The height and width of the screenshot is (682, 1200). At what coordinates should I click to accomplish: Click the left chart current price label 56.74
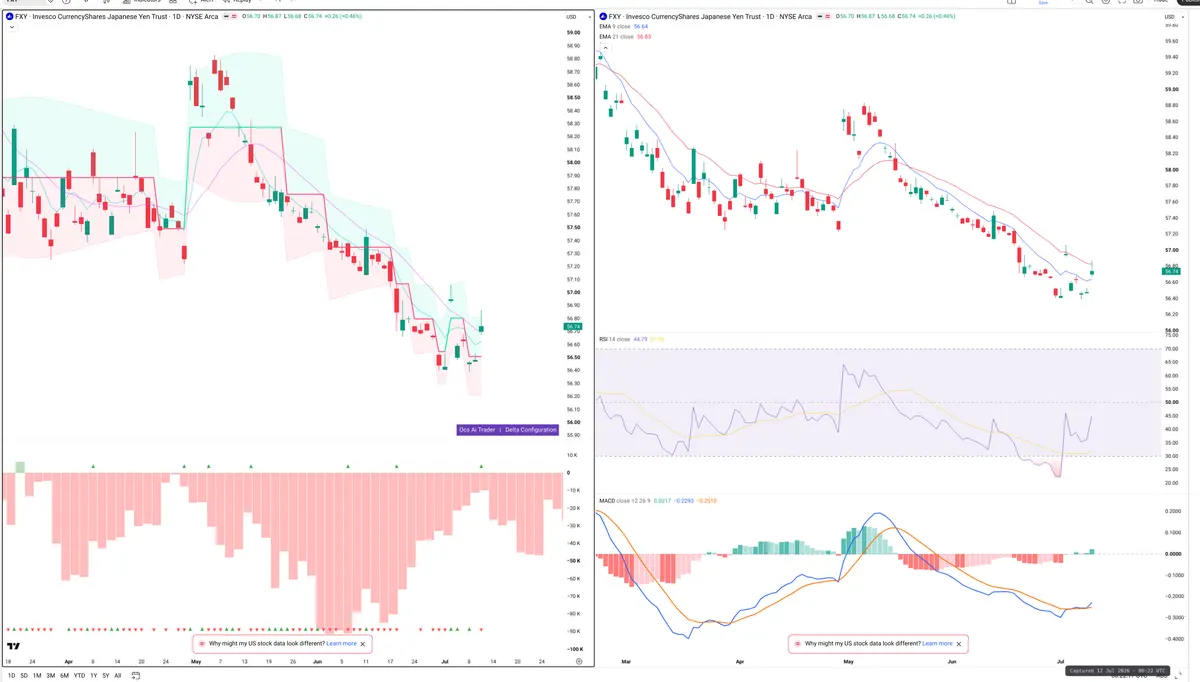573,326
